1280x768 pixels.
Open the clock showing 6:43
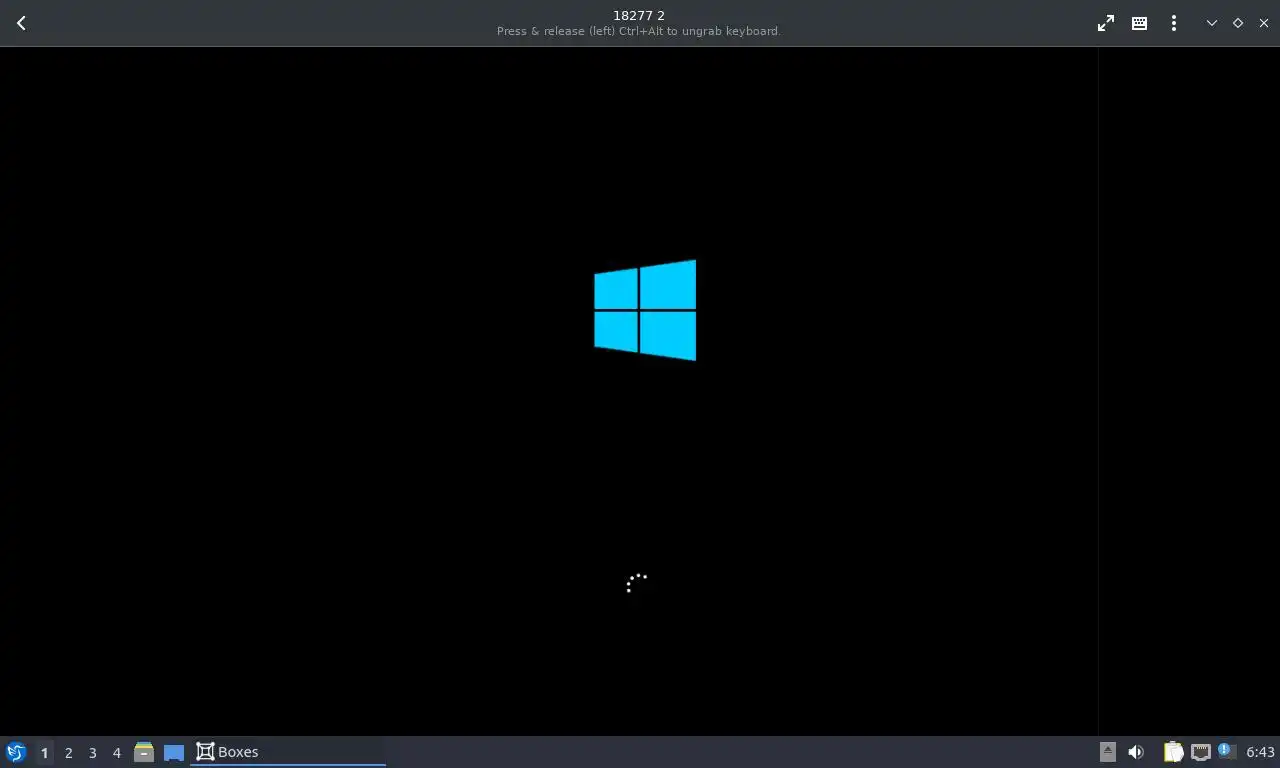[1260, 752]
